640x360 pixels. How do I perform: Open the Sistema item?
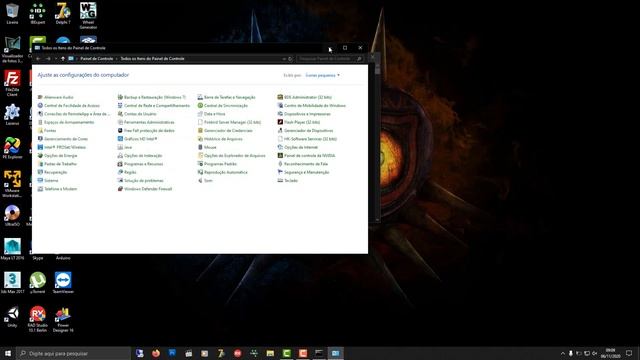click(48, 180)
